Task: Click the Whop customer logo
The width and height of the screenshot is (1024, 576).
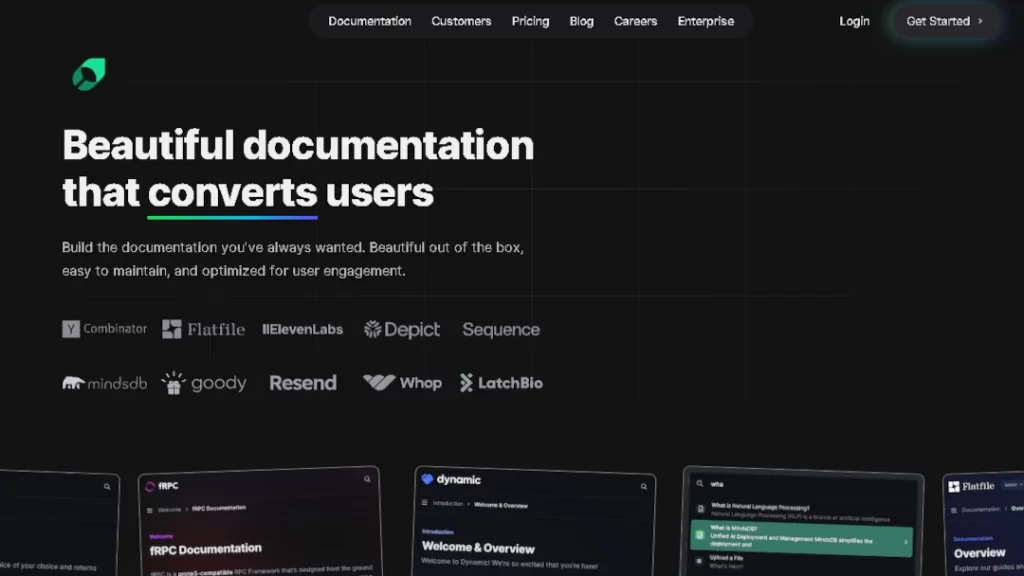Action: 402,383
